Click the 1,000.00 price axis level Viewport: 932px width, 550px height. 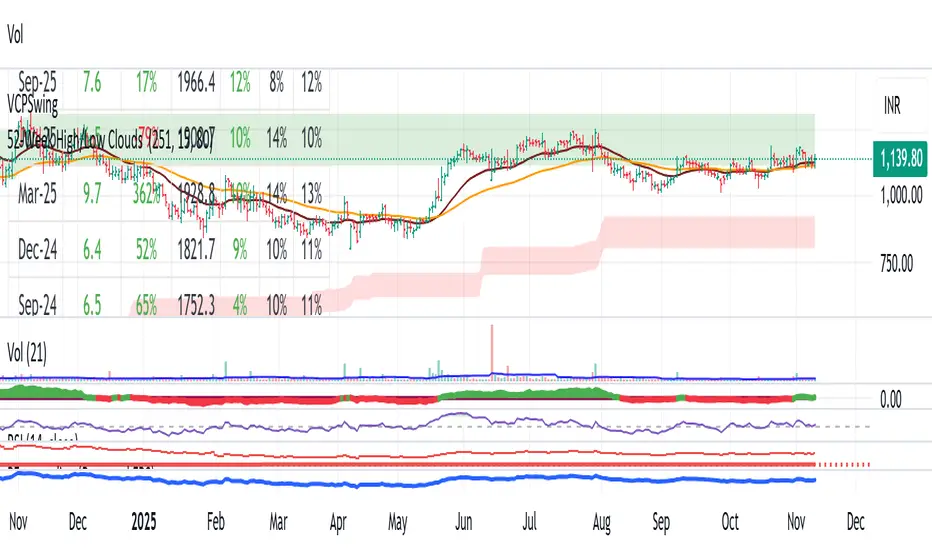[x=891, y=197]
